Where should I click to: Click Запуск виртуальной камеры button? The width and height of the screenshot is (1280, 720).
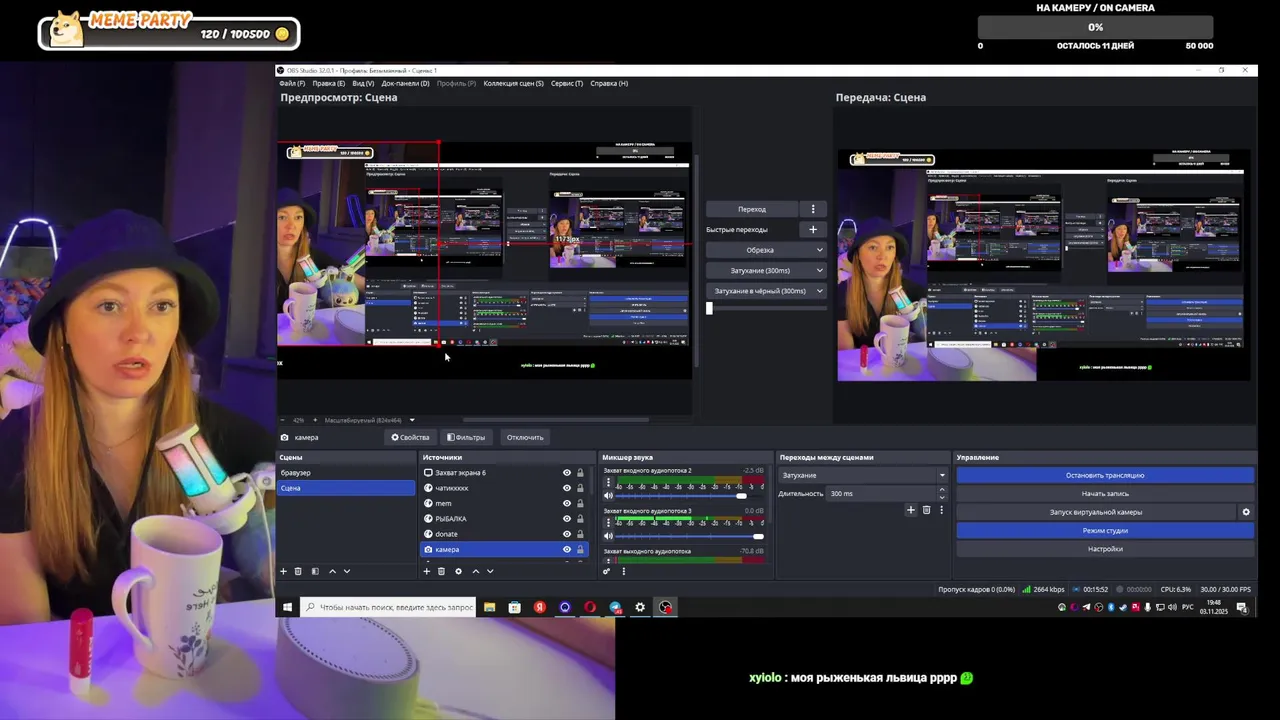pyautogui.click(x=1096, y=512)
